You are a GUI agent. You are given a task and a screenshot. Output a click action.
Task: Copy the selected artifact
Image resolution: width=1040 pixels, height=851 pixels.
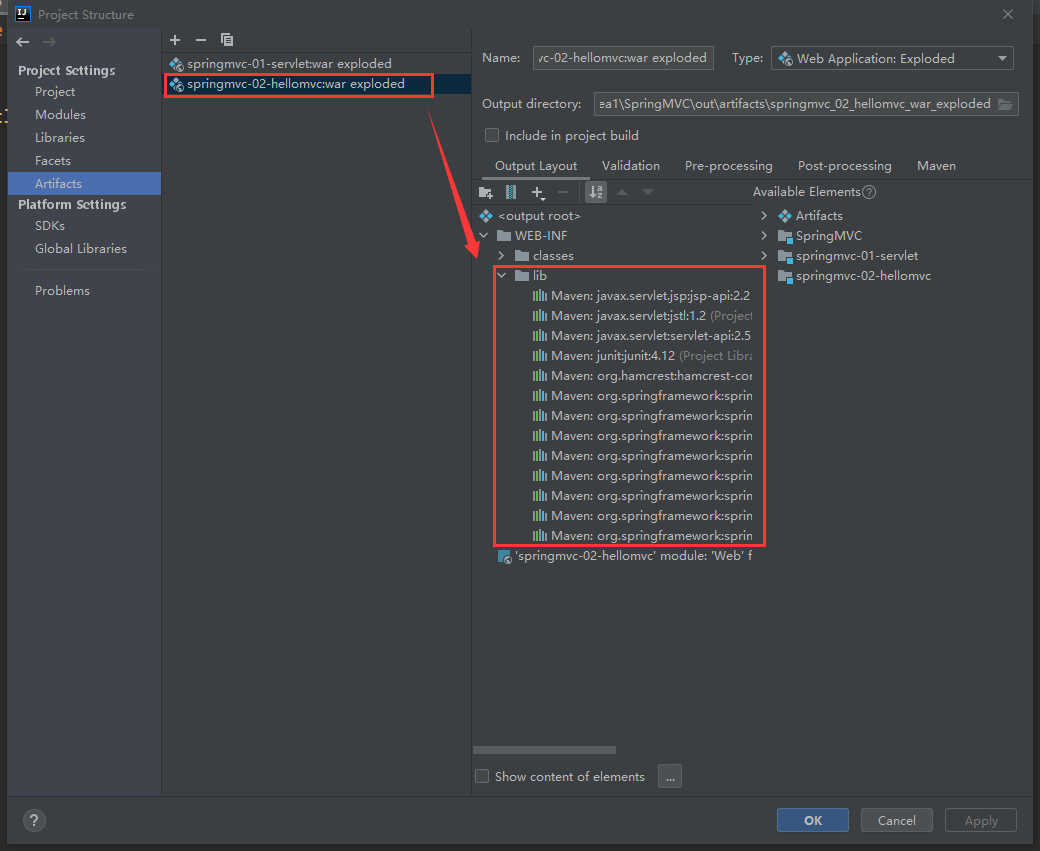[x=227, y=40]
